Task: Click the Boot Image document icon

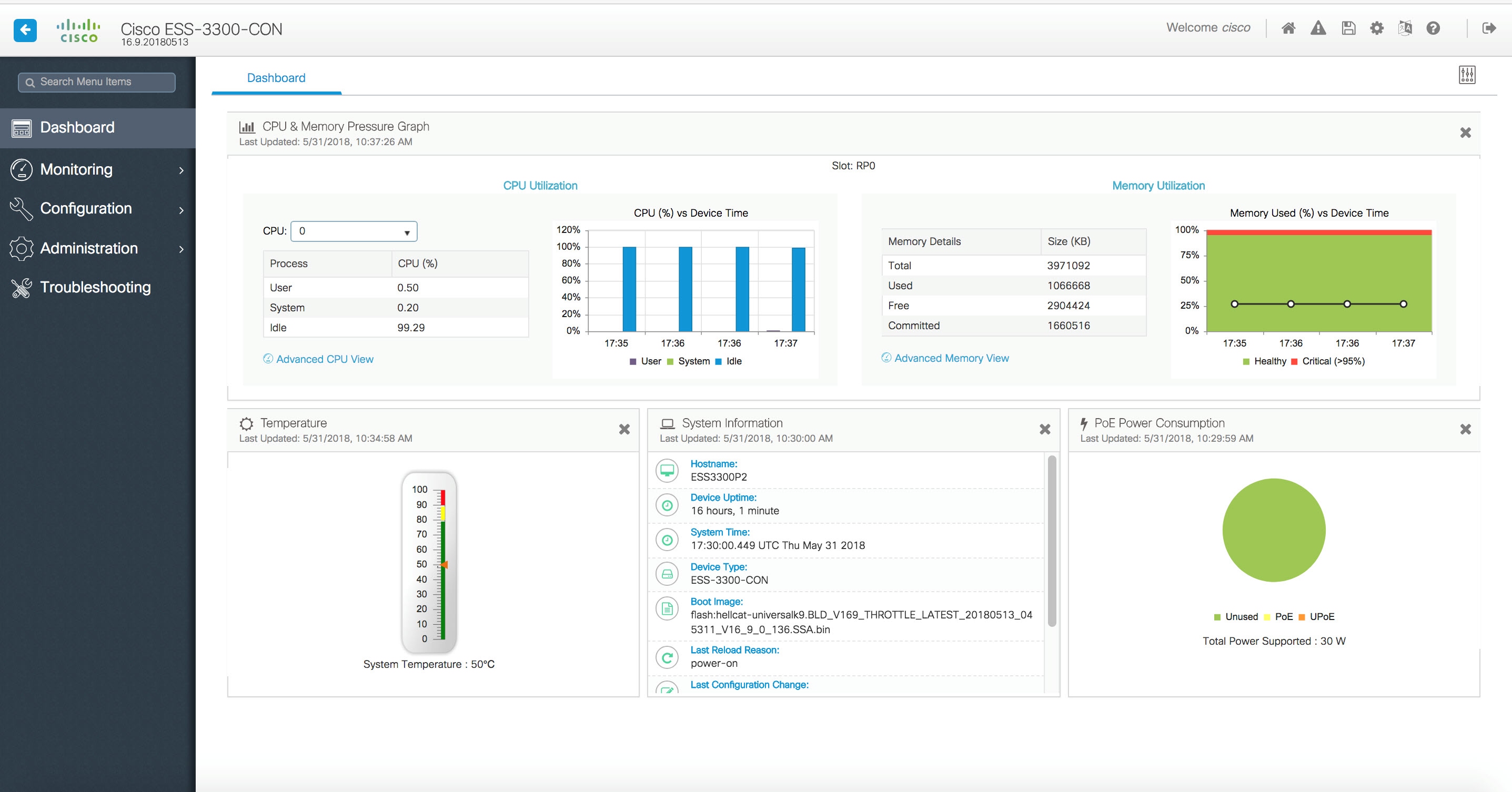Action: [668, 609]
